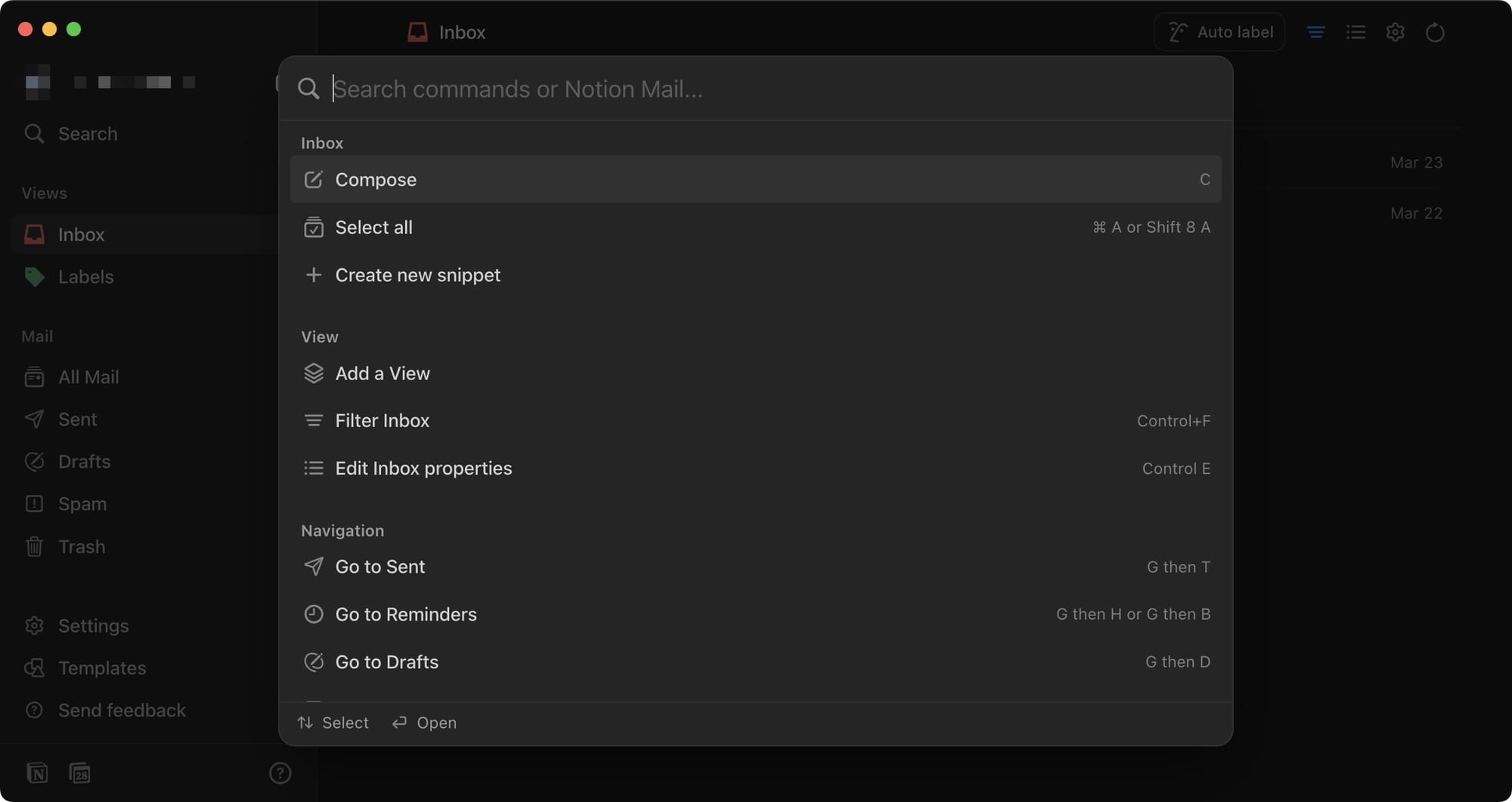Click the Settings gear icon in sidebar
1512x802 pixels.
pyautogui.click(x=34, y=626)
